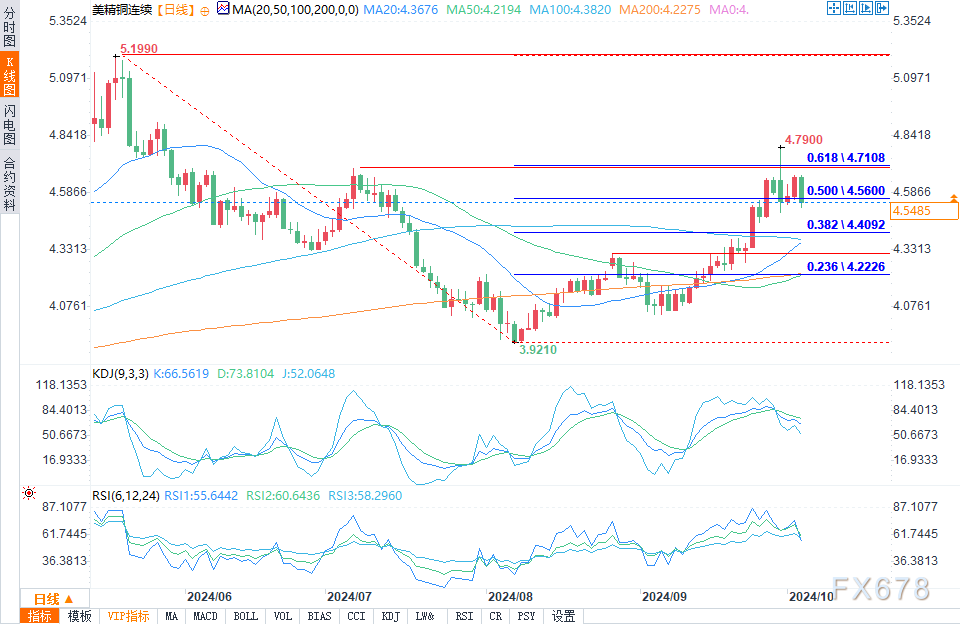Click the orange price alert marker at 4.5485
The height and width of the screenshot is (624, 960).
[954, 198]
